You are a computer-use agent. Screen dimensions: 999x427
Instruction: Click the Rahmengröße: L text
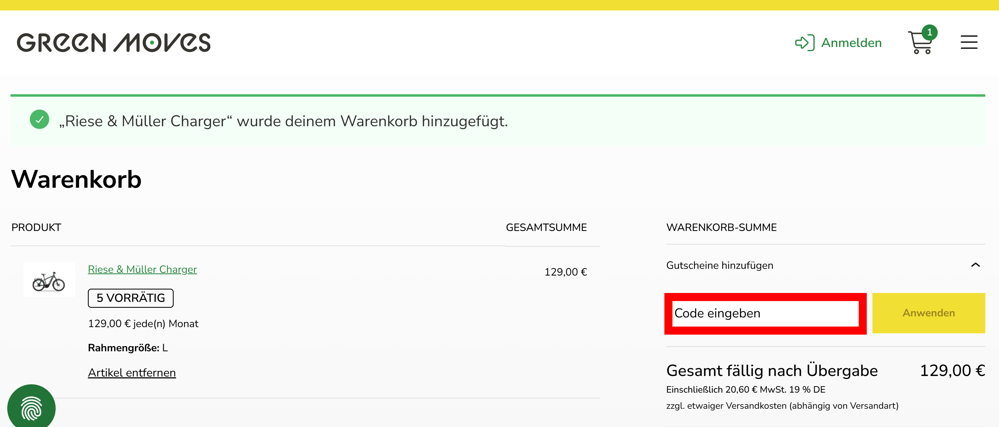click(x=128, y=348)
